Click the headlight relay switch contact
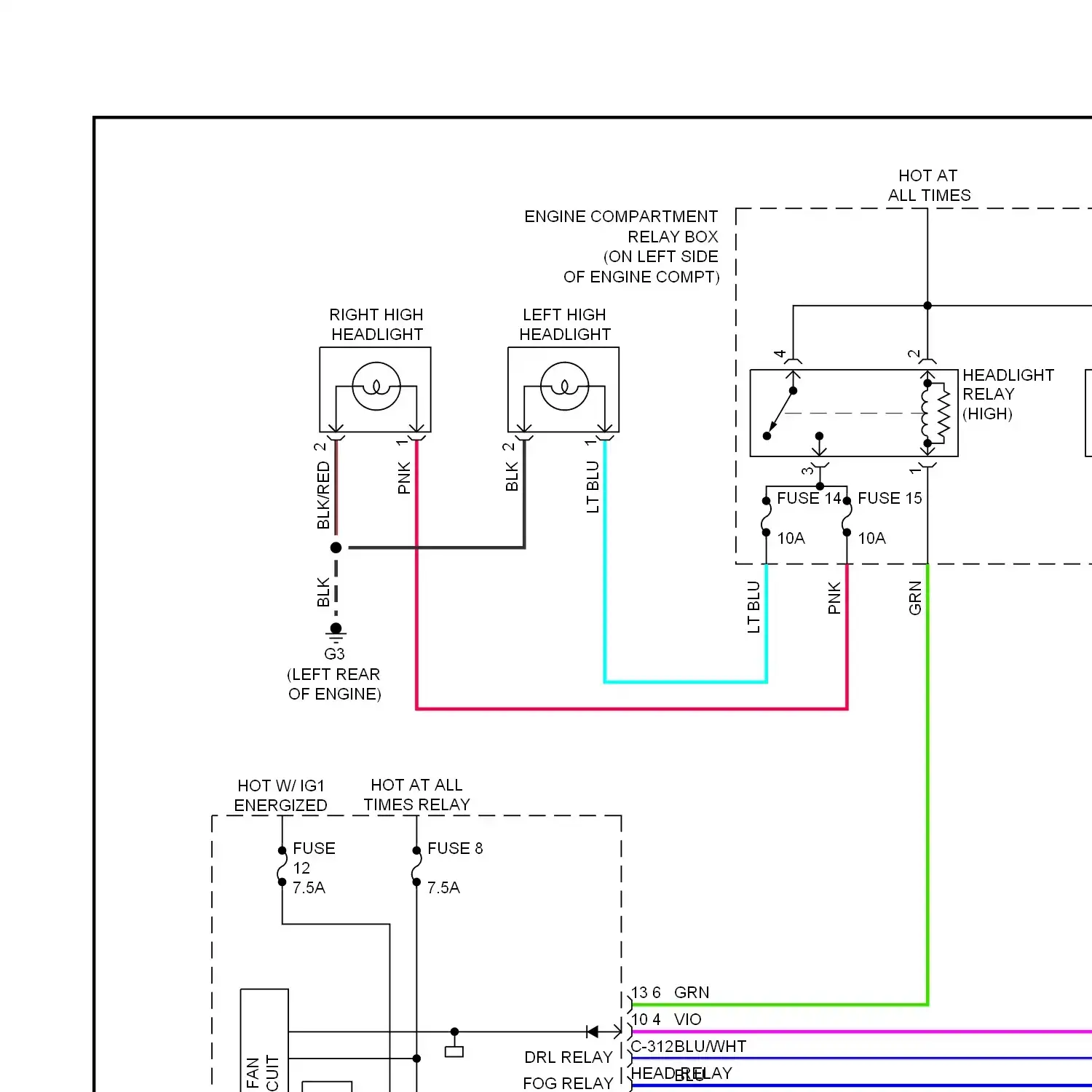 click(x=780, y=413)
